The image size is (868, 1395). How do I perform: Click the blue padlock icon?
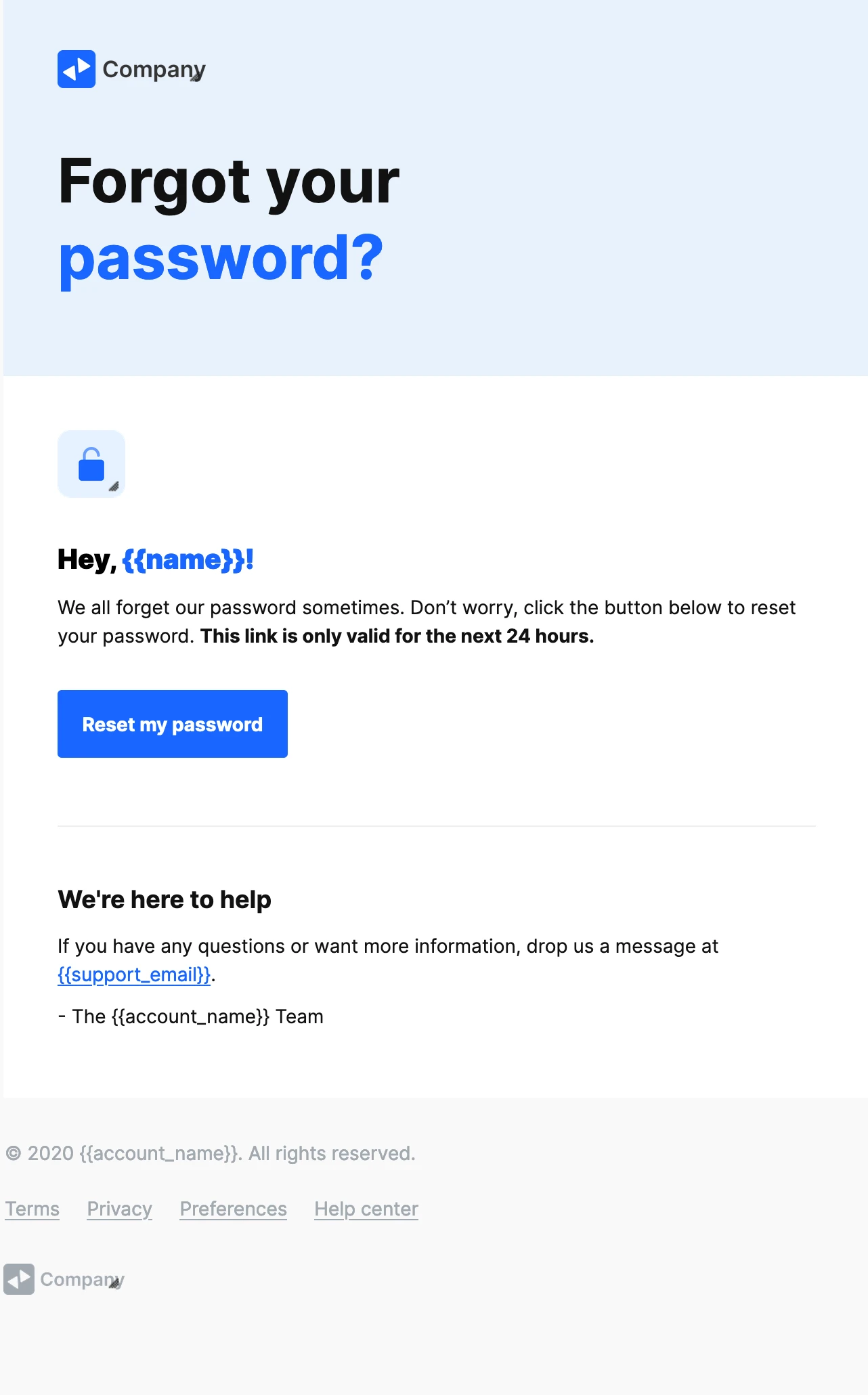coord(91,465)
